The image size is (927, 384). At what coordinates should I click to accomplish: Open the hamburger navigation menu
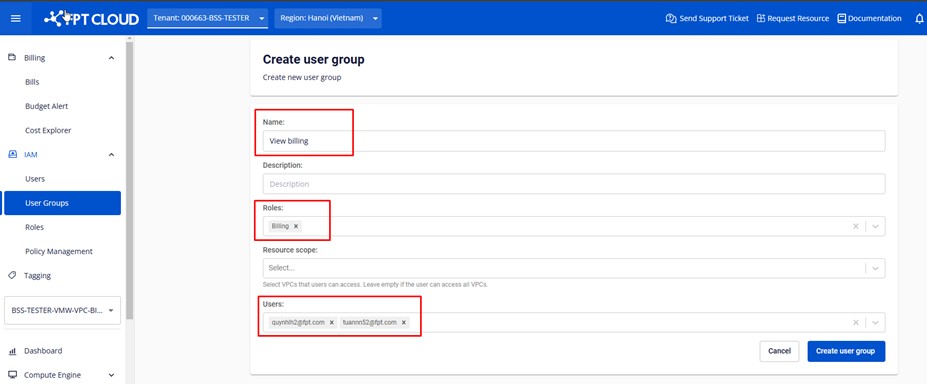click(x=16, y=18)
